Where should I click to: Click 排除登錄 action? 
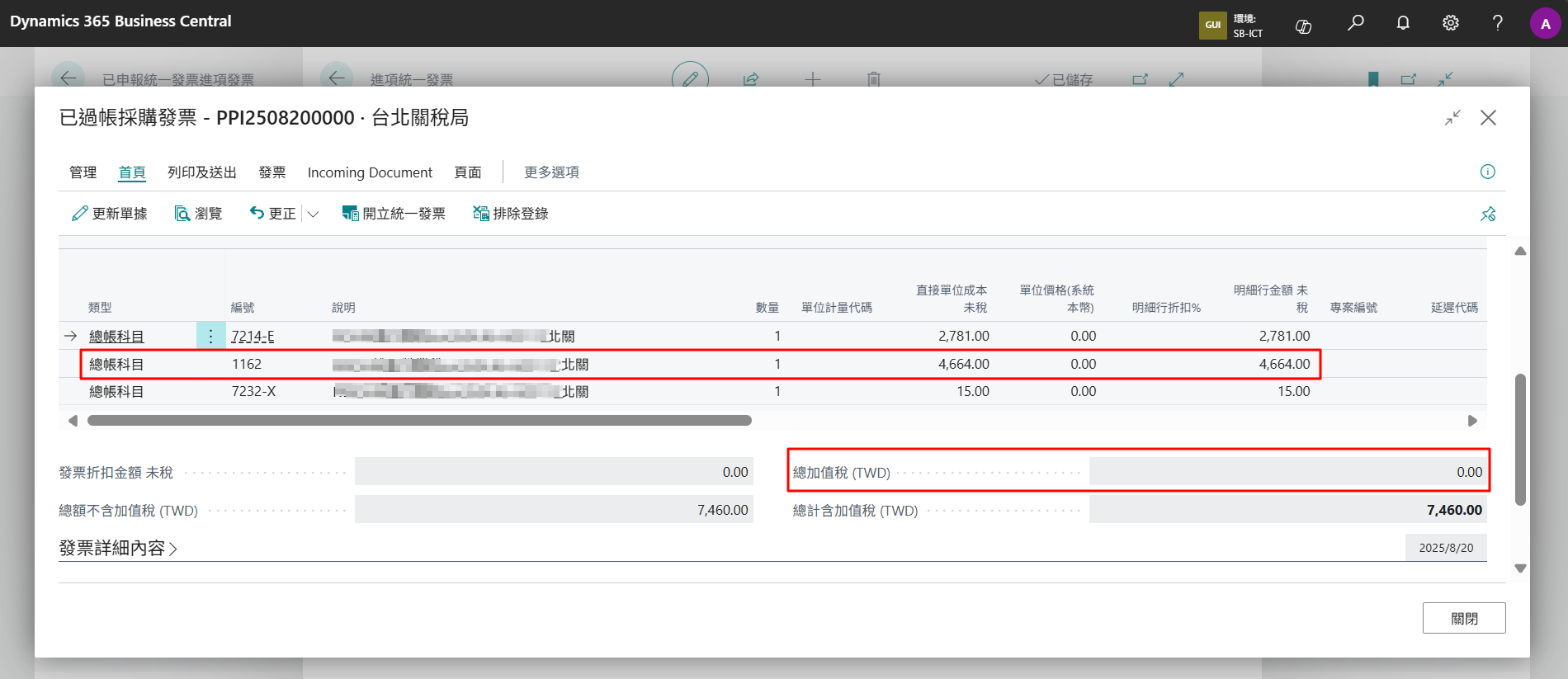pyautogui.click(x=511, y=214)
